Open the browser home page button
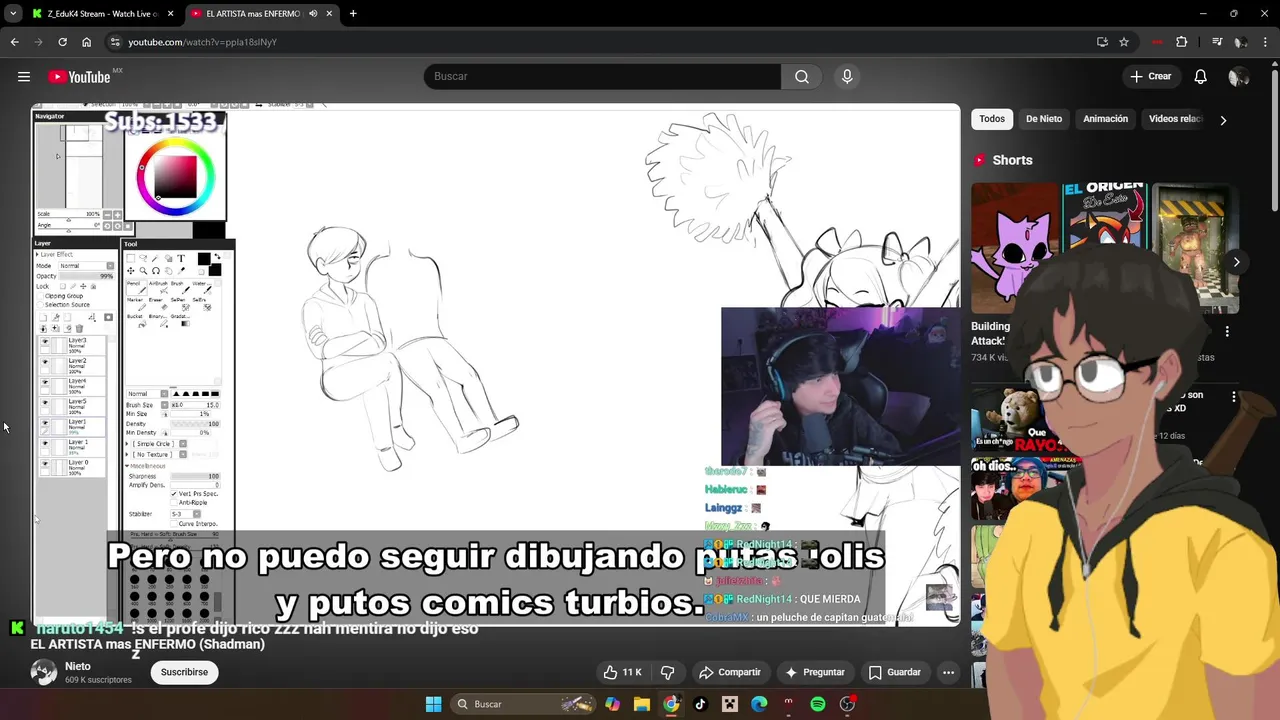1280x720 pixels. click(x=87, y=42)
